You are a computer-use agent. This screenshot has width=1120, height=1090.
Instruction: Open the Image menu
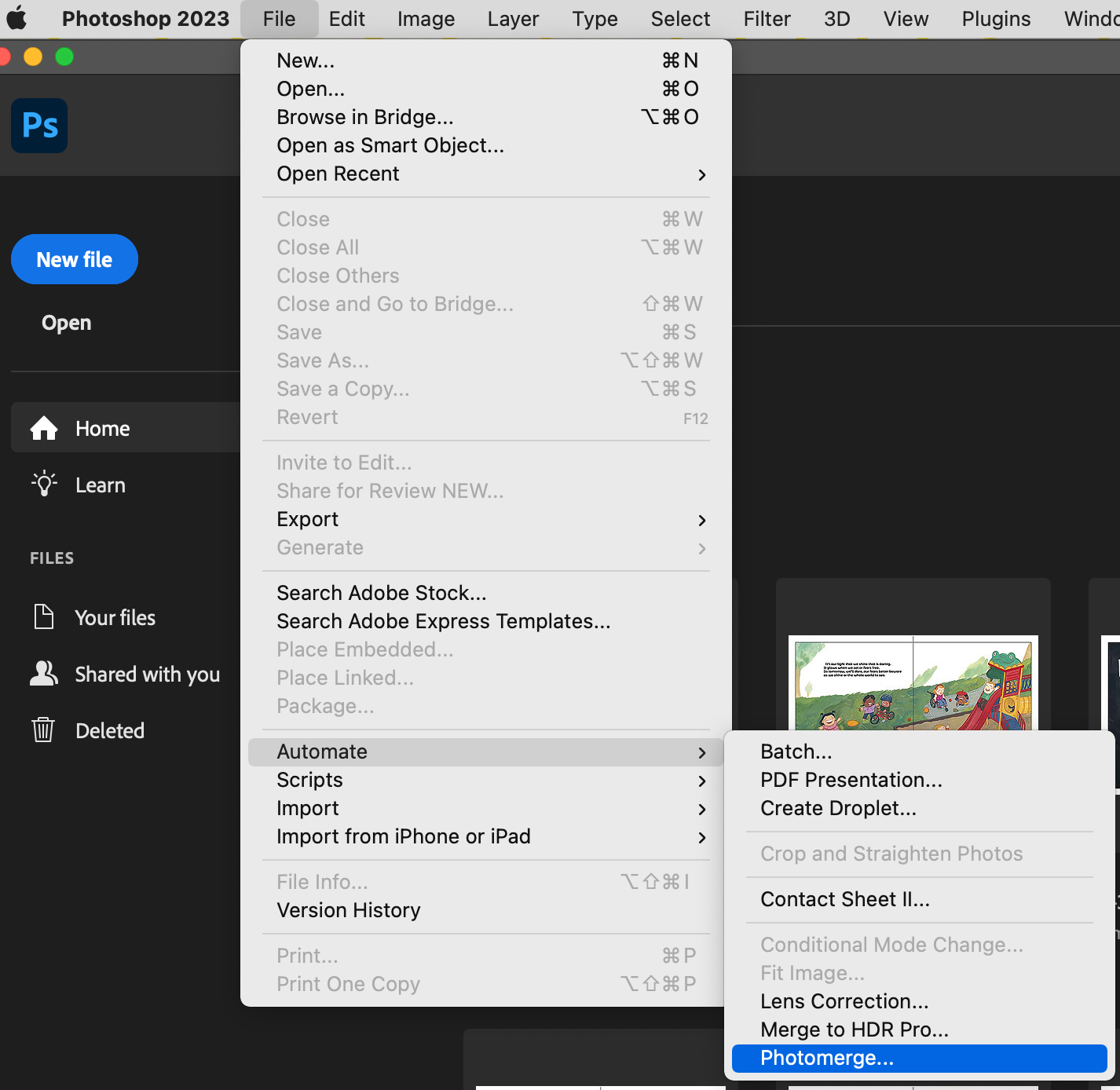[x=426, y=19]
